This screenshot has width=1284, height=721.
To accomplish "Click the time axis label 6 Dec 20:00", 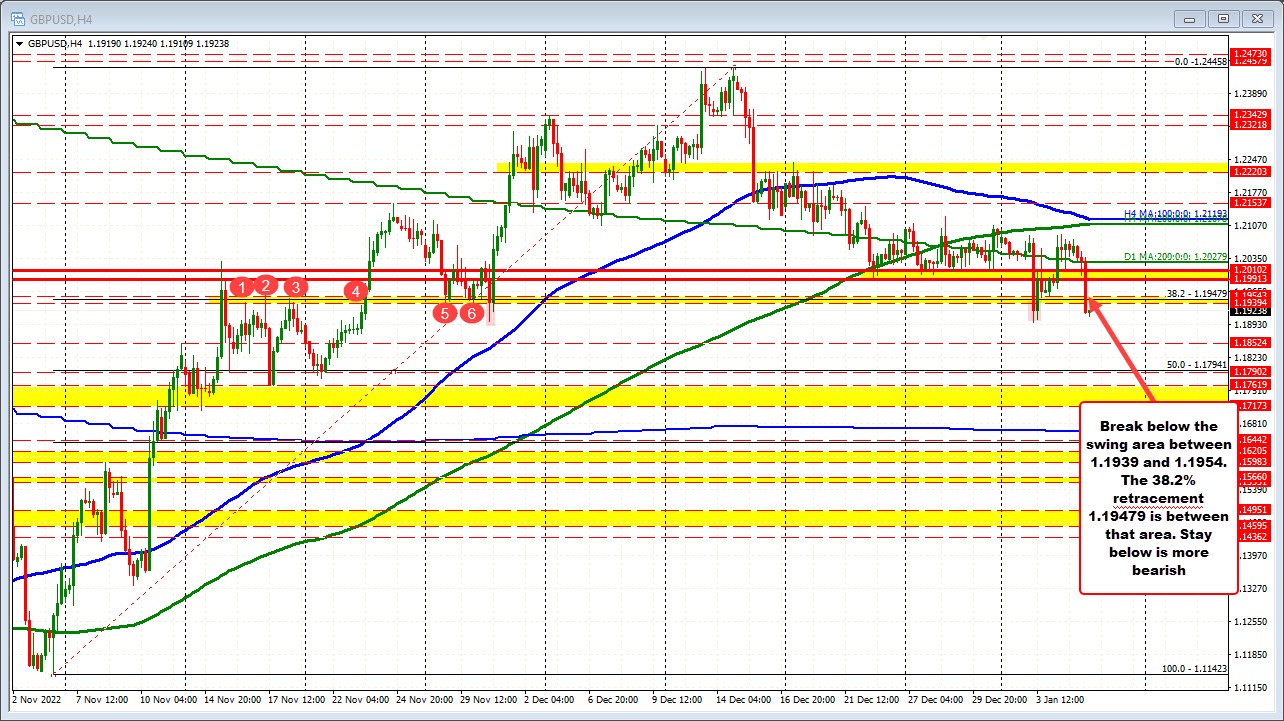I will 612,702.
